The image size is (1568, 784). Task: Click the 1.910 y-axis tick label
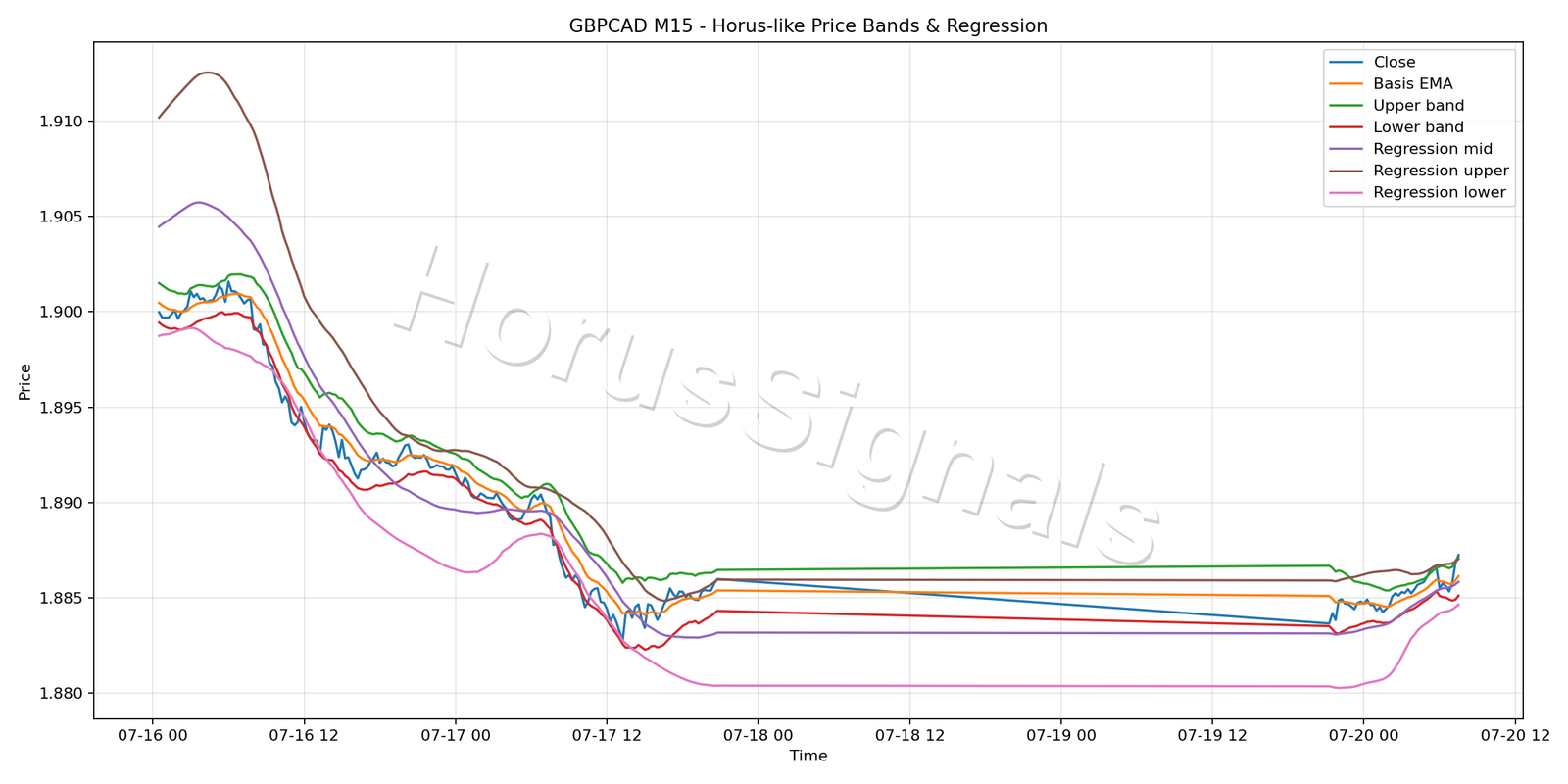[61, 122]
